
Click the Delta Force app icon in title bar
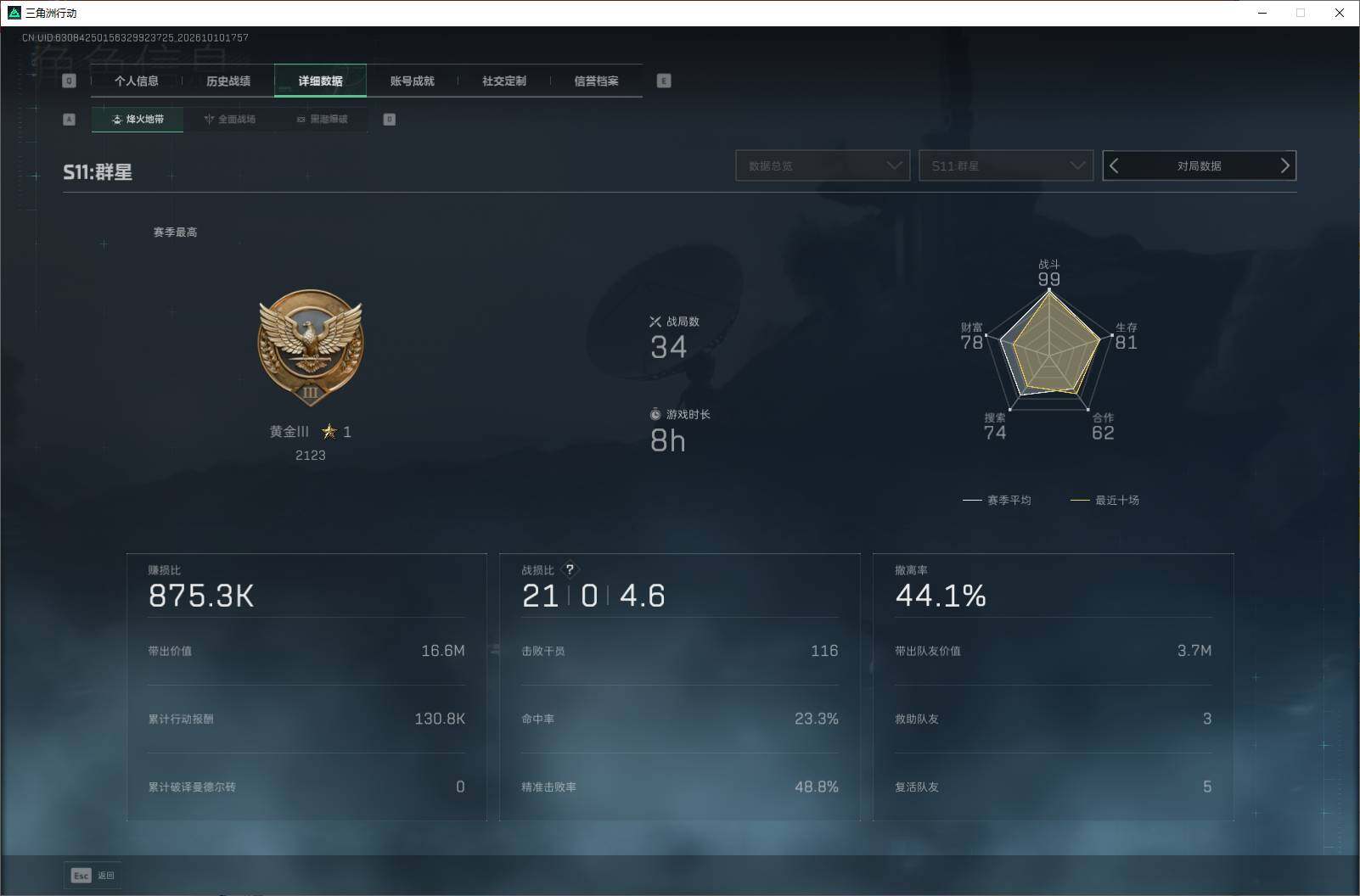point(14,13)
